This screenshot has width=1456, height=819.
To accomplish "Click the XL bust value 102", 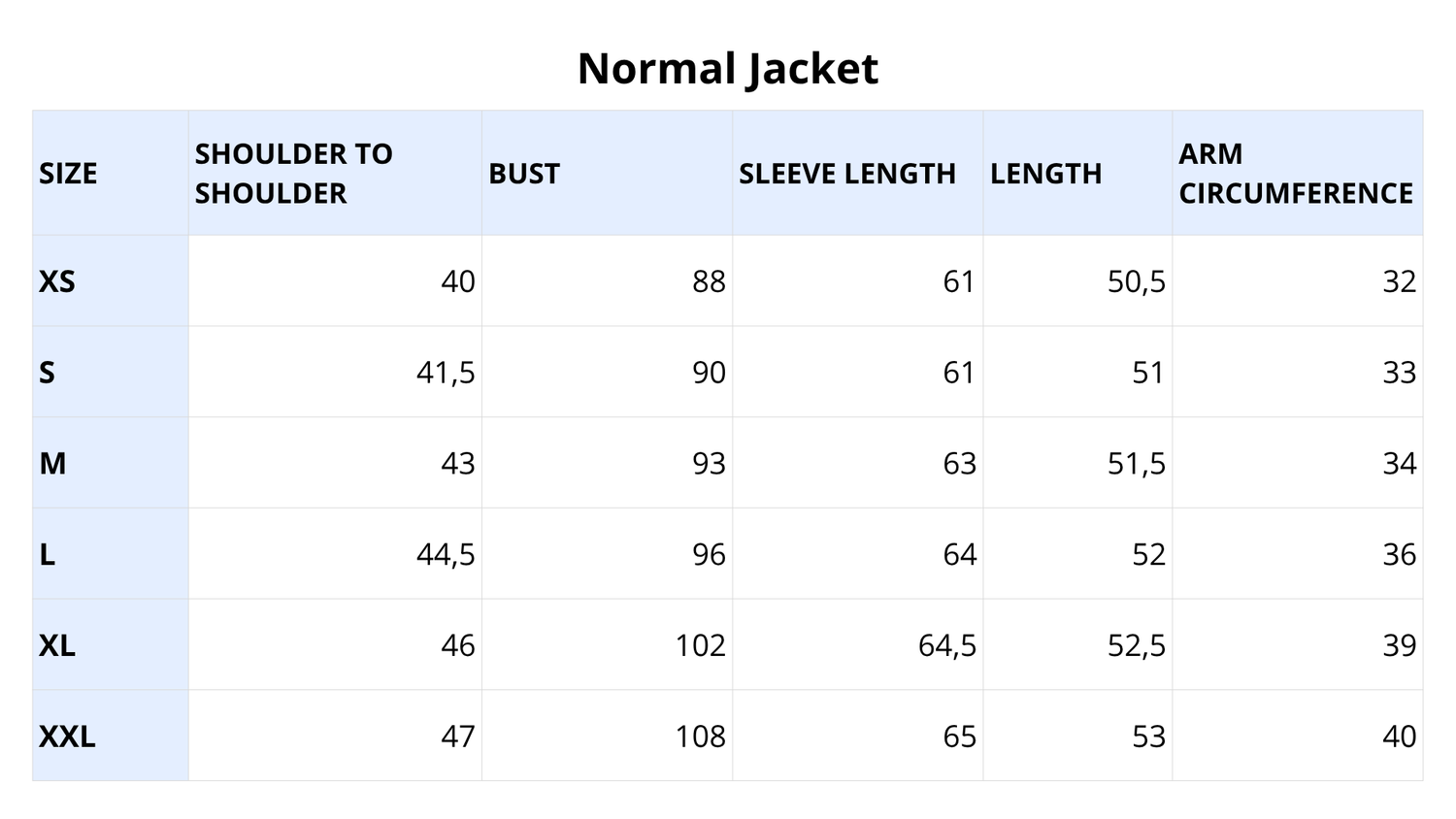I will (x=700, y=645).
